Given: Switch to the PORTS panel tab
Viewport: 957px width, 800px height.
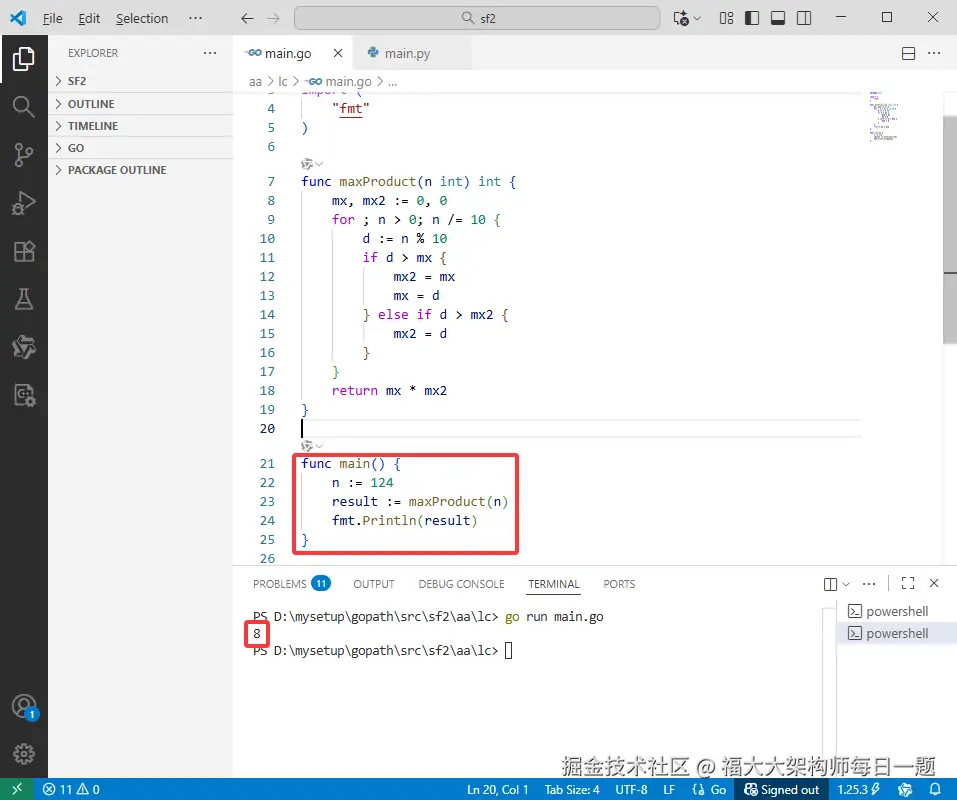Looking at the screenshot, I should coord(619,584).
